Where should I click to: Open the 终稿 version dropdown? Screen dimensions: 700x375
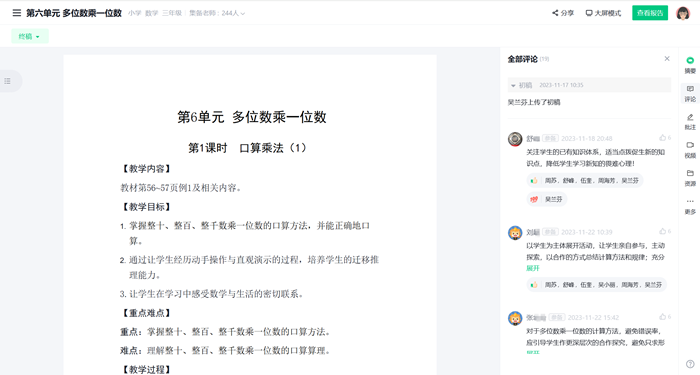[29, 36]
